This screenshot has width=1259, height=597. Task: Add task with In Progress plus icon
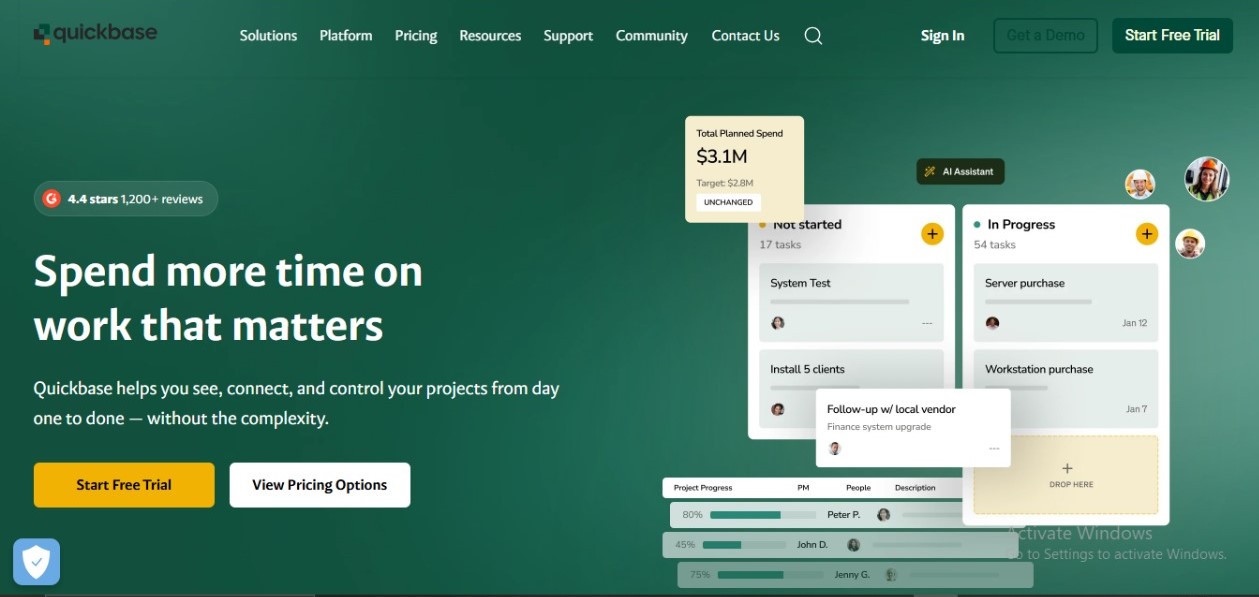tap(1147, 234)
